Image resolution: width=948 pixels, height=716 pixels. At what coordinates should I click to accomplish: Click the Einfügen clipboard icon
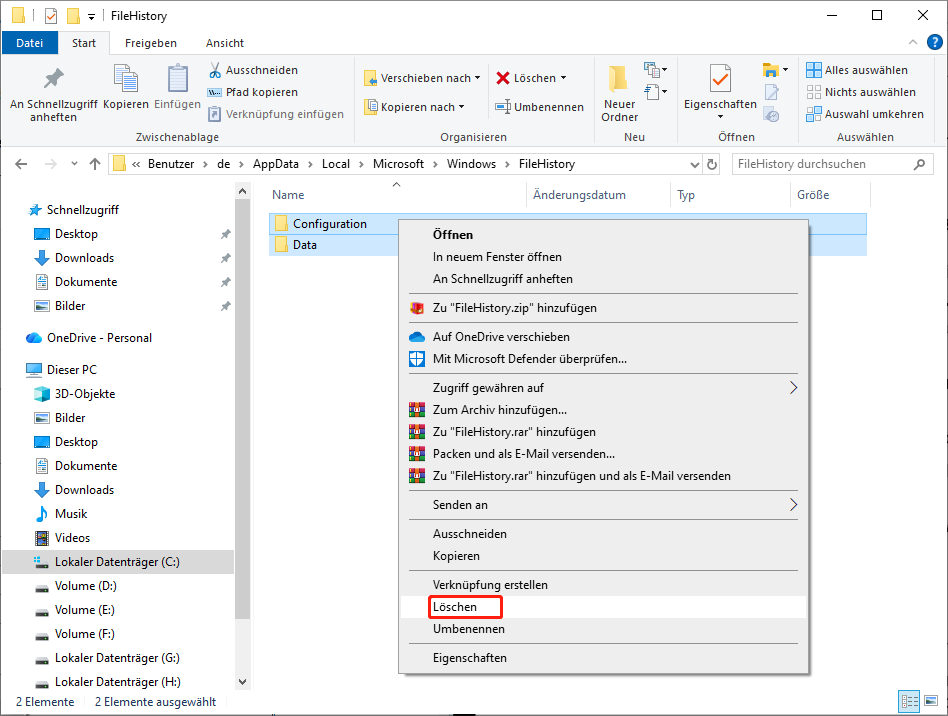click(177, 79)
